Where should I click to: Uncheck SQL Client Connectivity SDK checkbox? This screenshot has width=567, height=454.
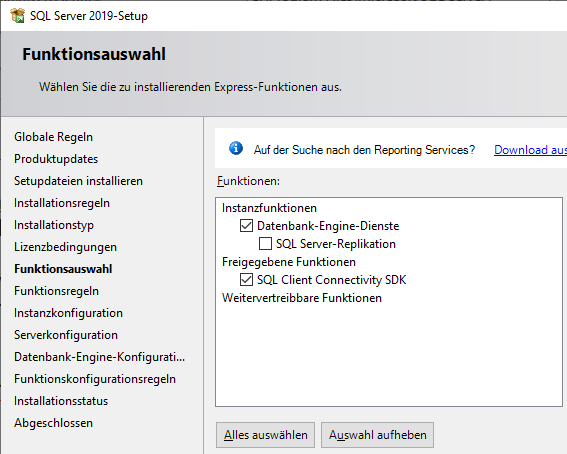(x=246, y=280)
